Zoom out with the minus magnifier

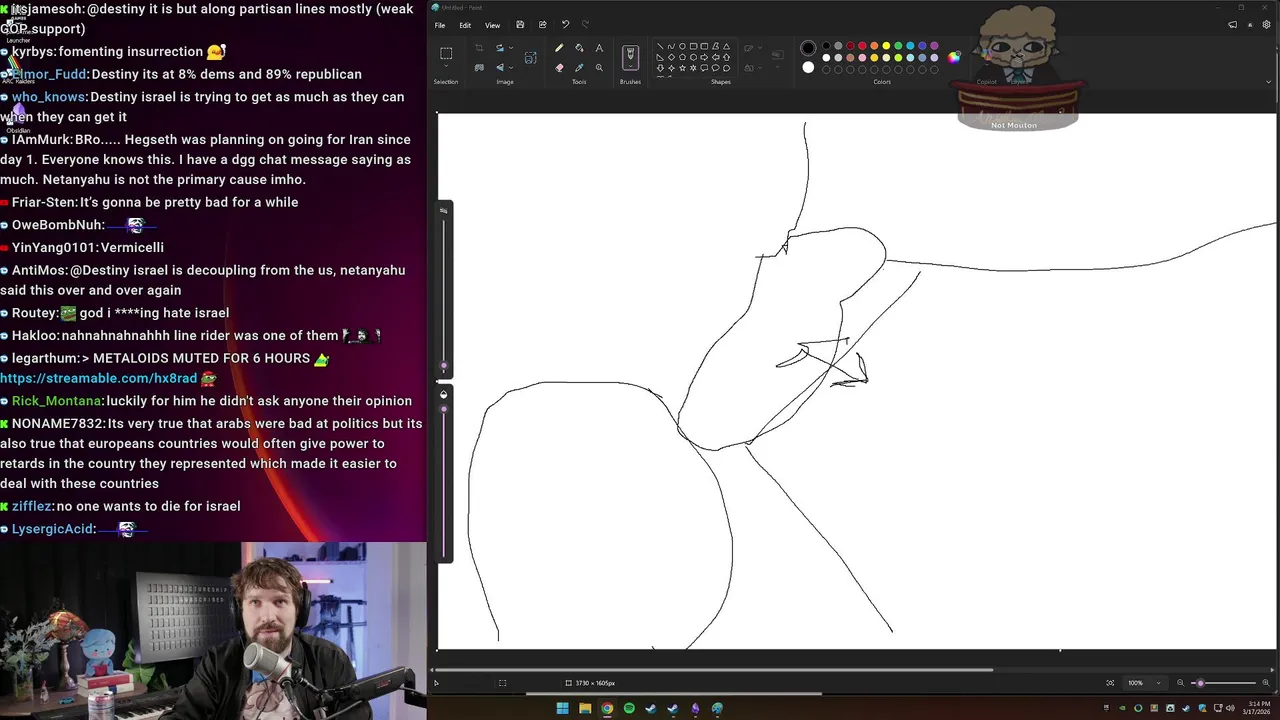[1181, 683]
